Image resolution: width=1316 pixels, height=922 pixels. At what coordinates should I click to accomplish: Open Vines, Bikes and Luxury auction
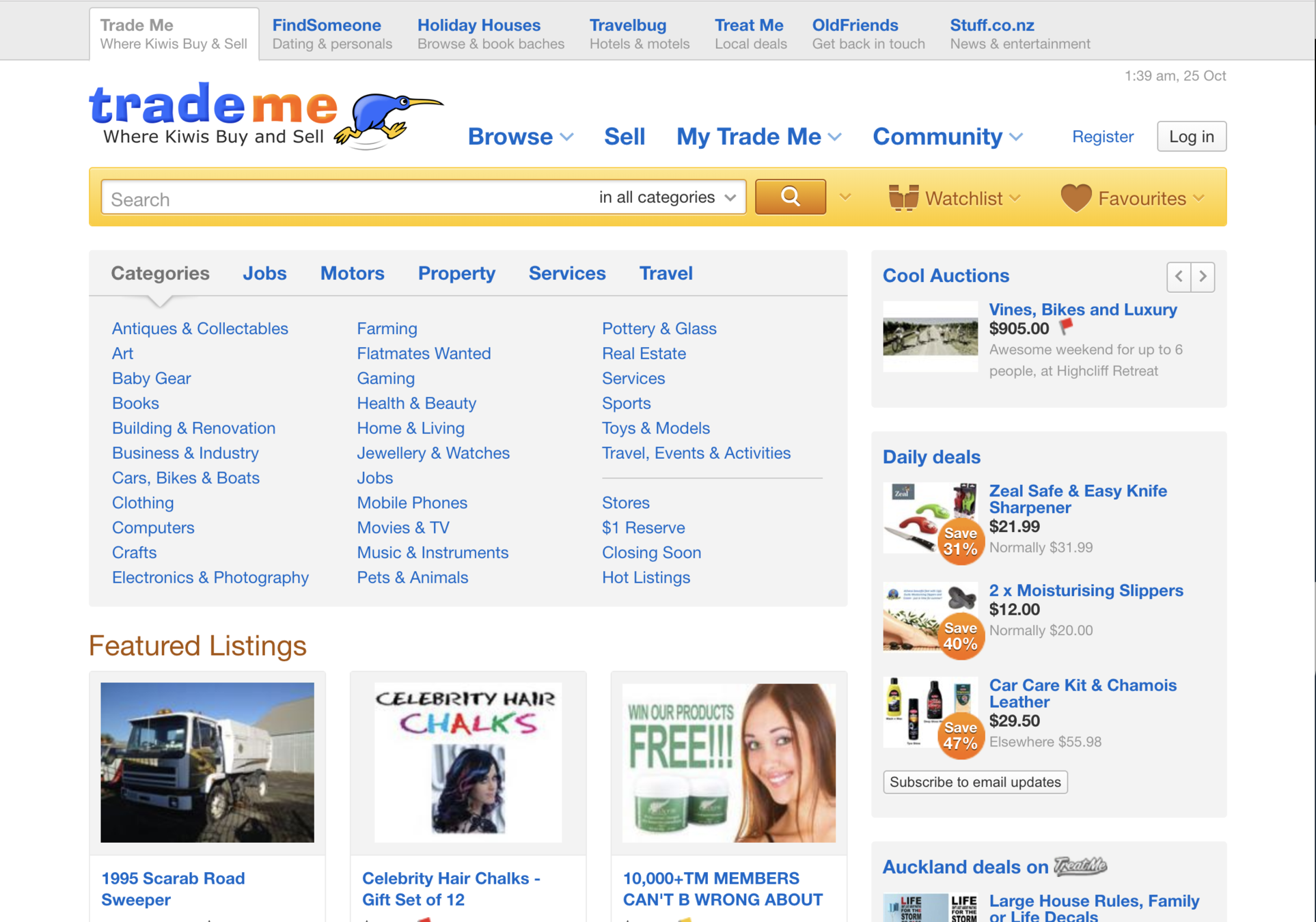coord(1083,309)
